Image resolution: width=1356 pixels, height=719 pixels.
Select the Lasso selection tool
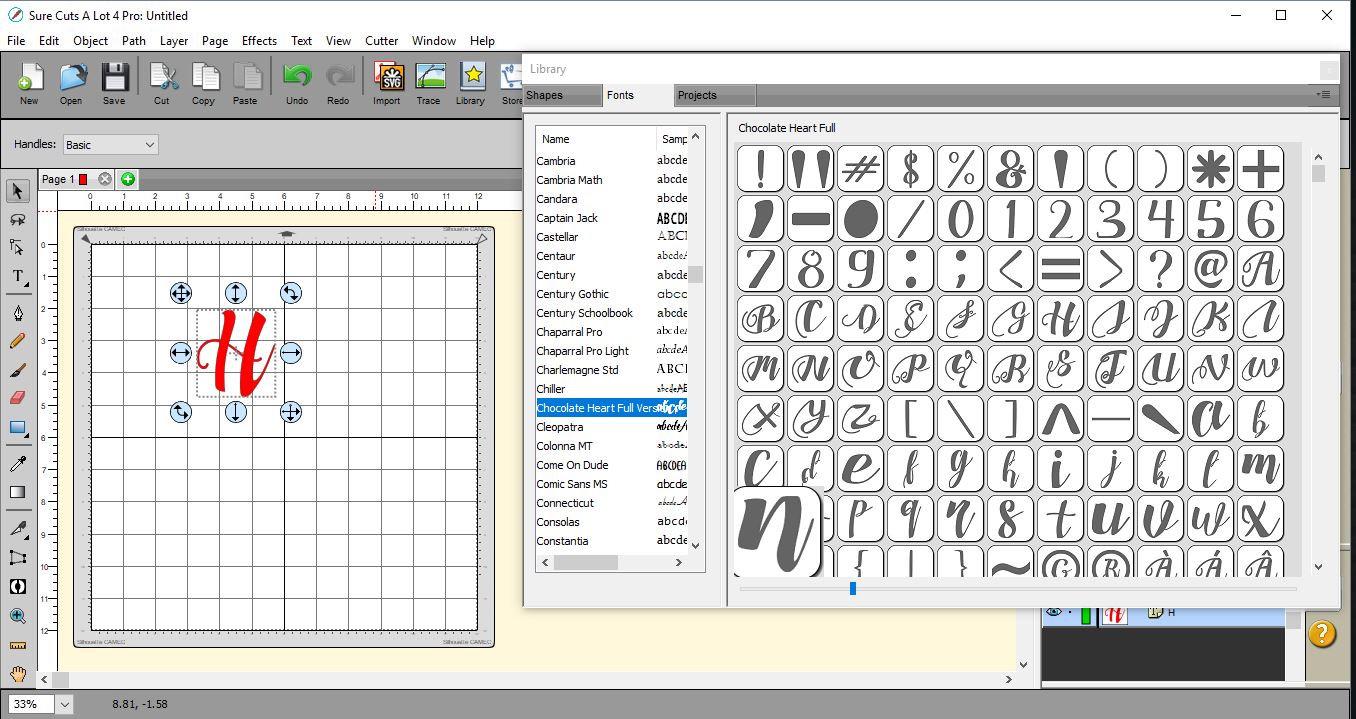click(17, 219)
